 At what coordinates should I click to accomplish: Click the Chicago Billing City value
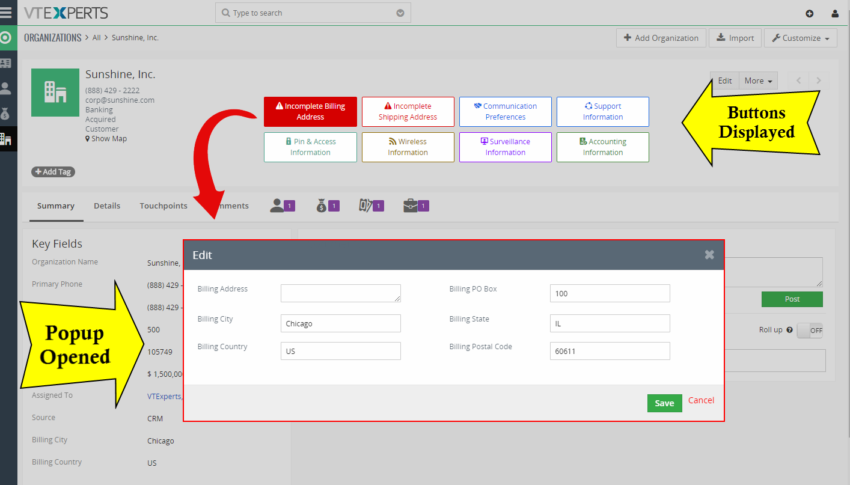coord(160,441)
